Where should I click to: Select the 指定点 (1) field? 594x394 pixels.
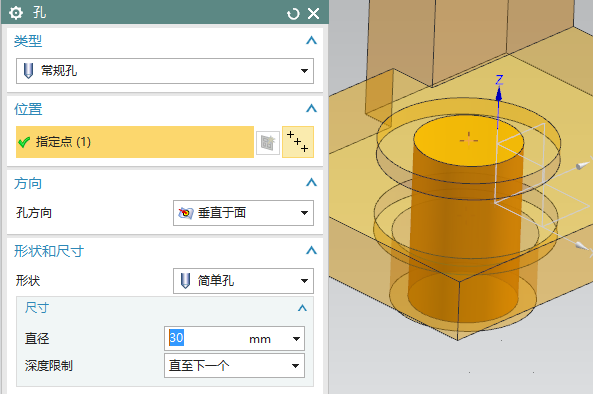(135, 142)
